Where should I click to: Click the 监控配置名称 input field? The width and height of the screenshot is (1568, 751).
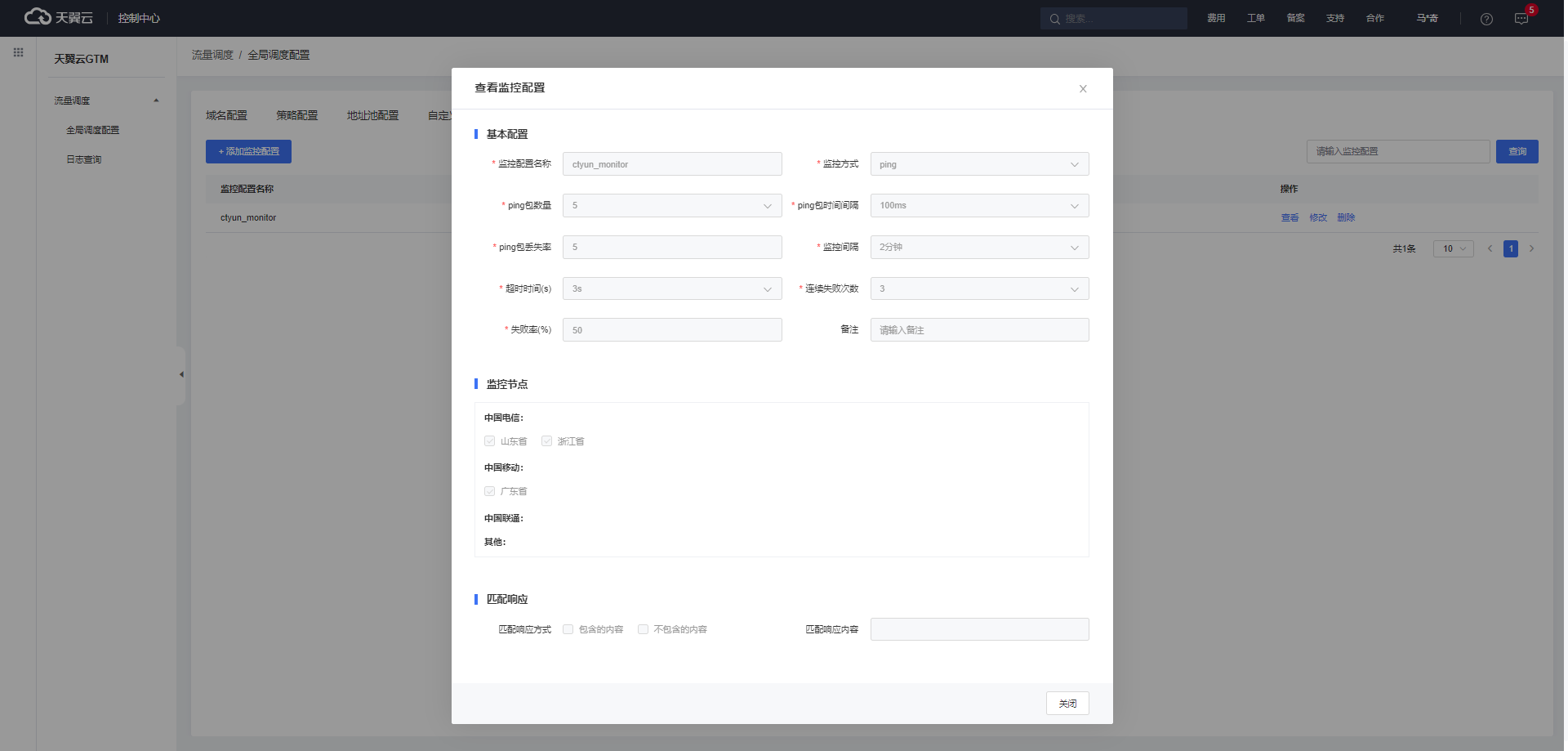click(x=672, y=164)
